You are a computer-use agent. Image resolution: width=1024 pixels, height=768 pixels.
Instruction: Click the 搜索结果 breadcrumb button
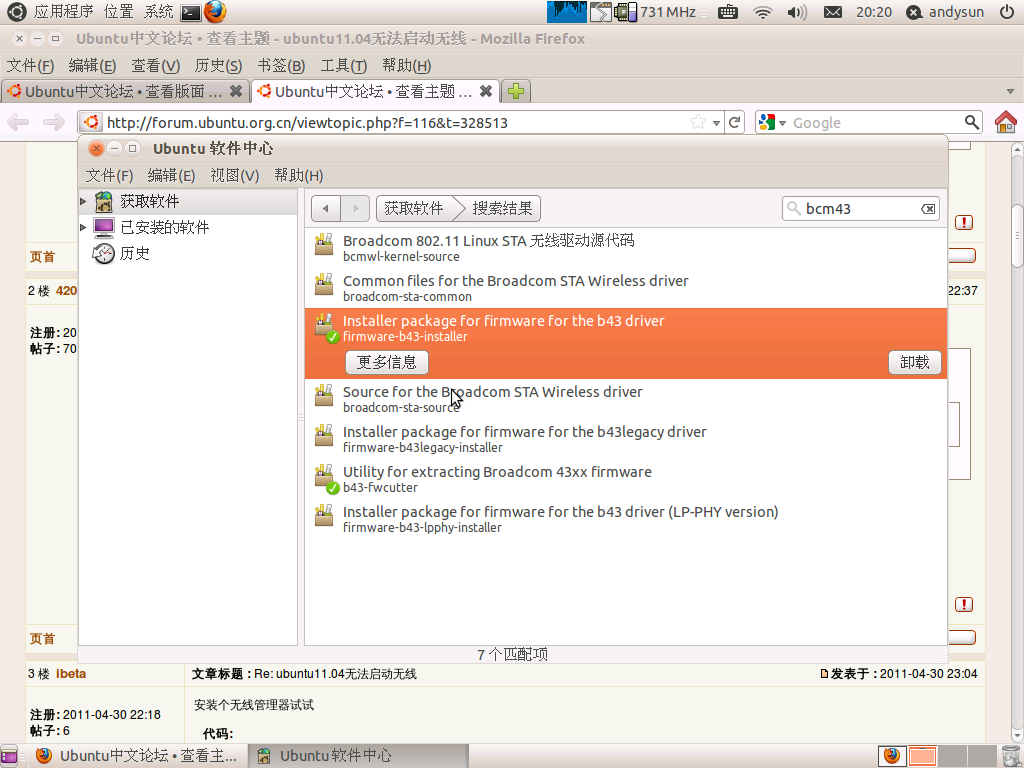point(502,208)
